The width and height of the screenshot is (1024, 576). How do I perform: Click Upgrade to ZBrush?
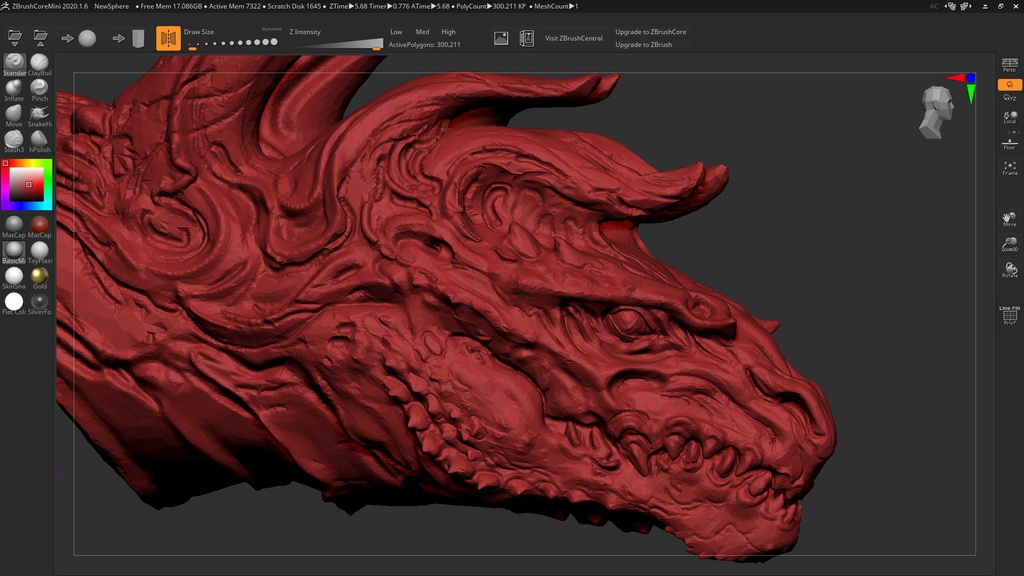(643, 44)
